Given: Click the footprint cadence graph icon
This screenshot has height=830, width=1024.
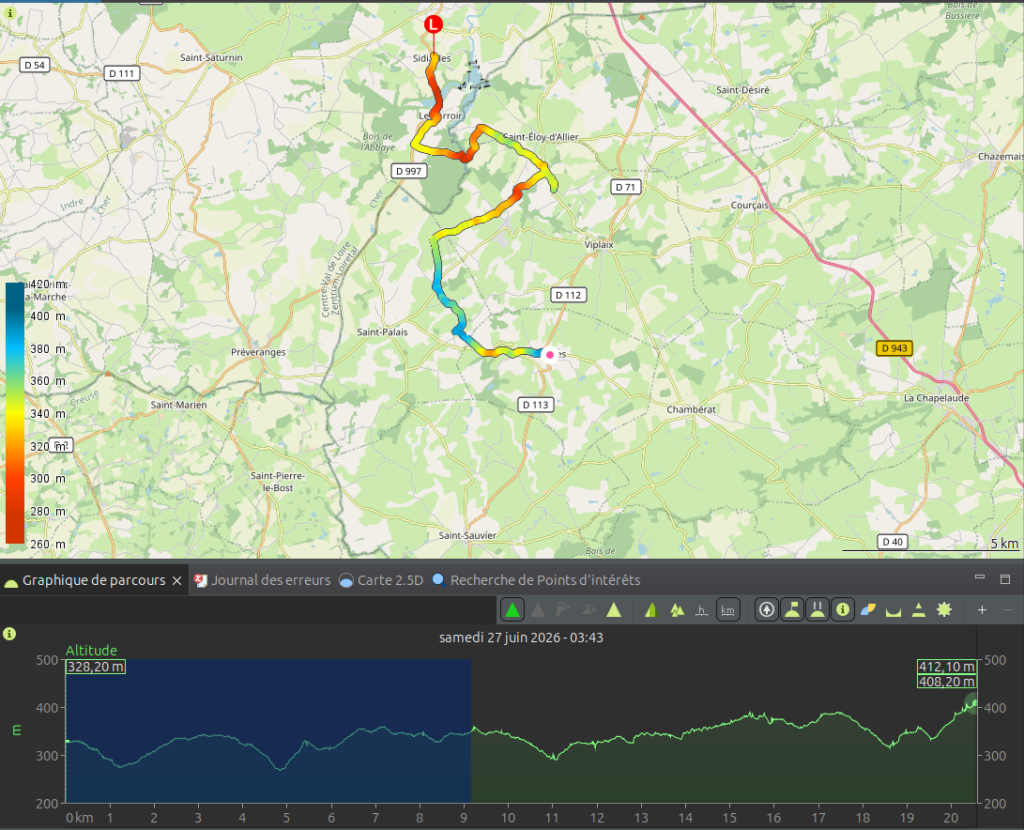Looking at the screenshot, I should click(x=563, y=610).
